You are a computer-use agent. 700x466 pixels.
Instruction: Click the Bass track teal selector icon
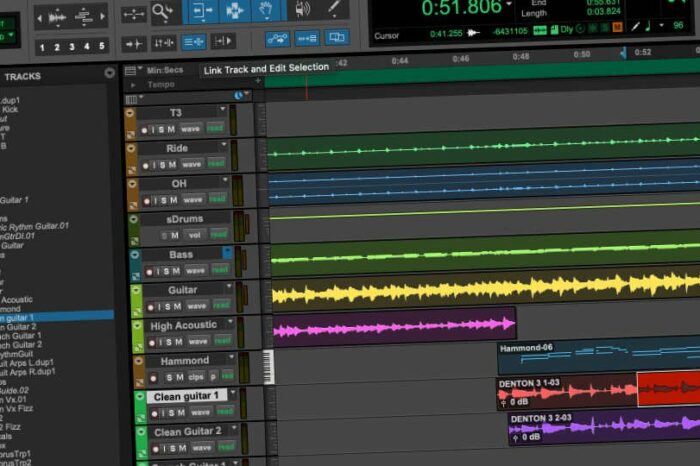click(x=134, y=254)
